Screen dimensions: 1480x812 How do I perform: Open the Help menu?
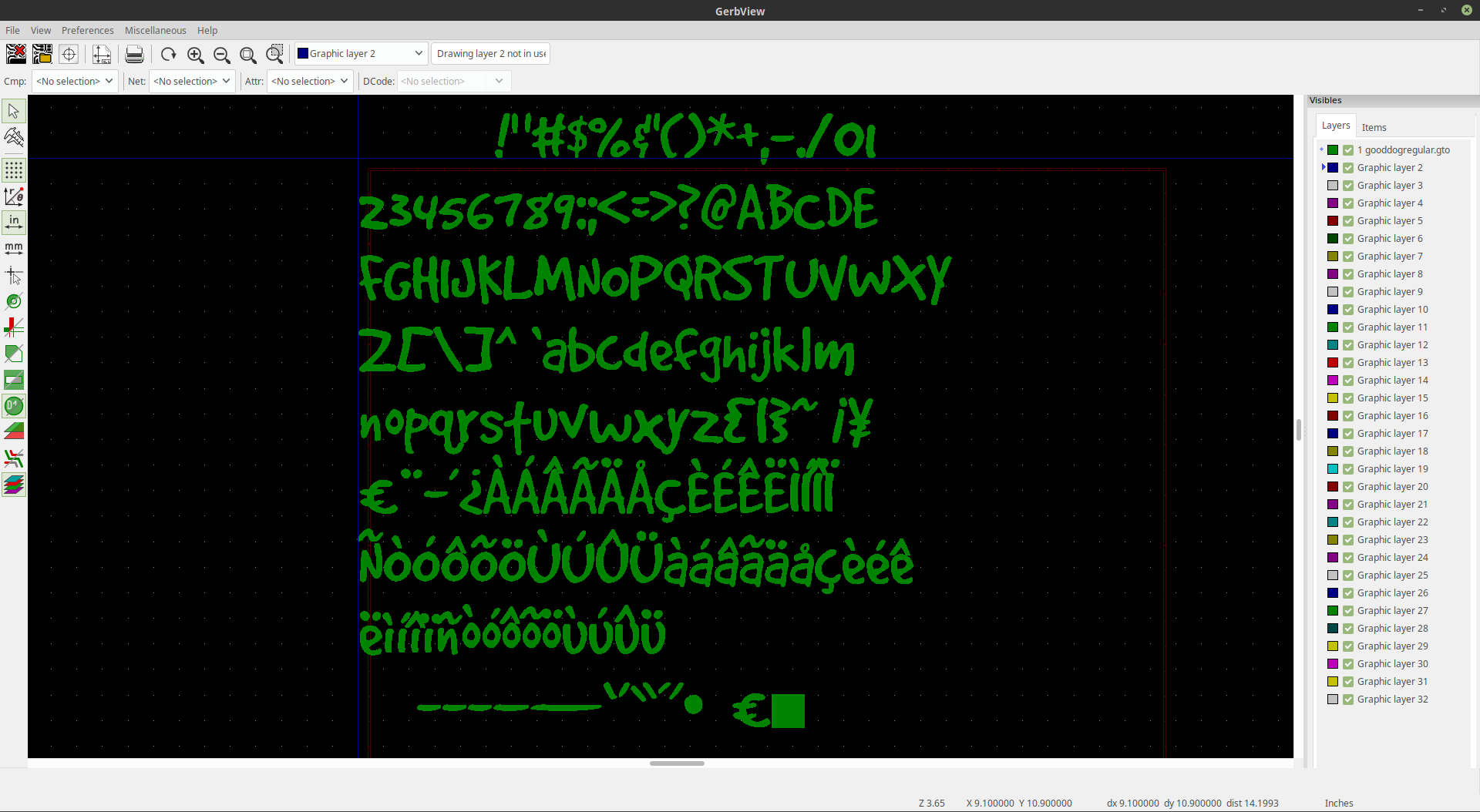[207, 31]
